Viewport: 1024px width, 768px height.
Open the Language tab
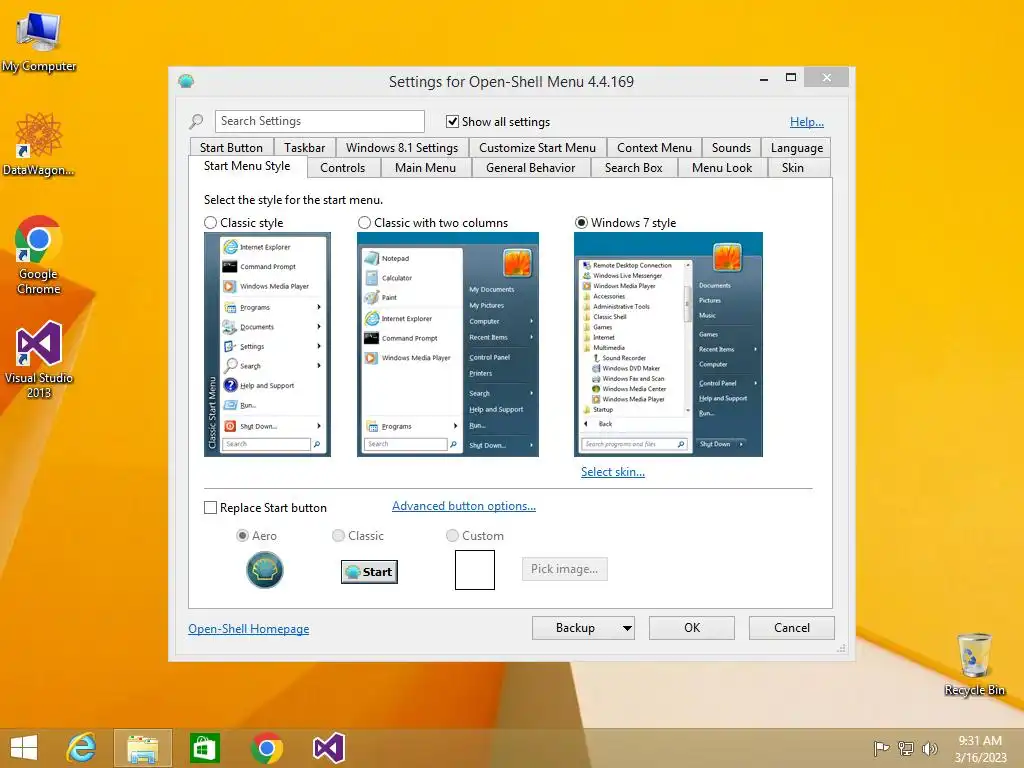797,148
